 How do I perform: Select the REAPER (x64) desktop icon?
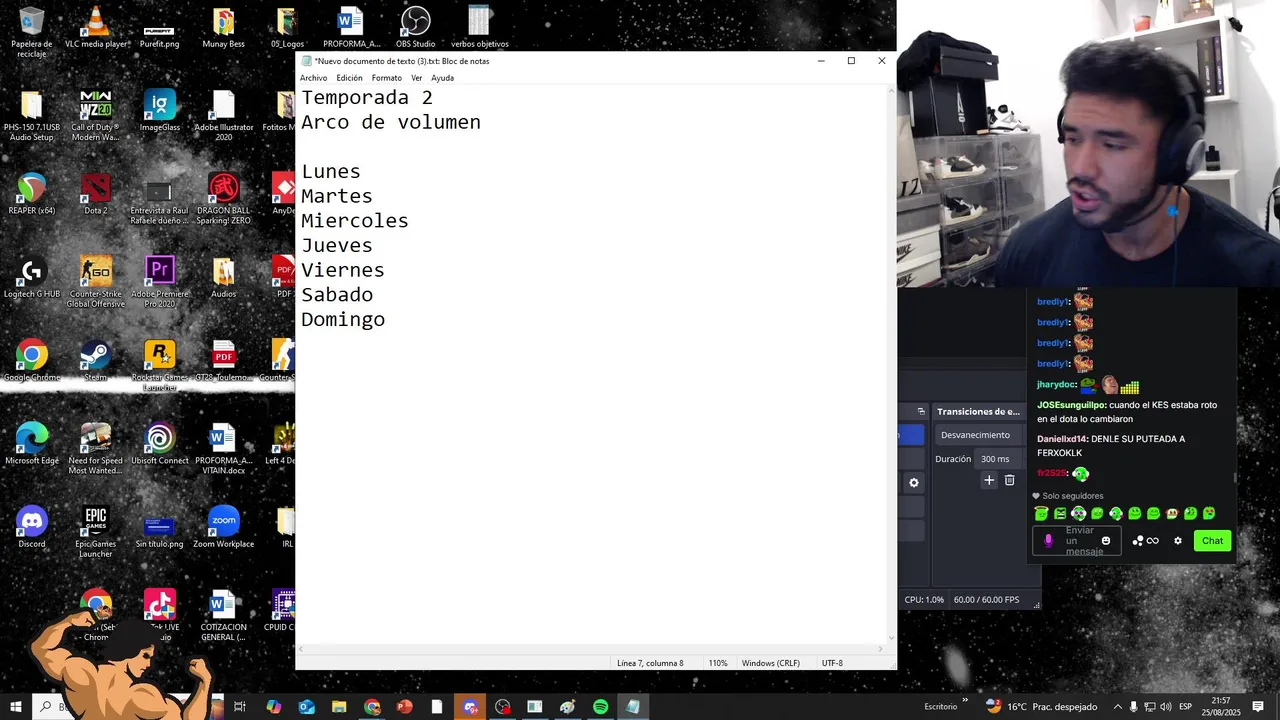click(x=32, y=194)
